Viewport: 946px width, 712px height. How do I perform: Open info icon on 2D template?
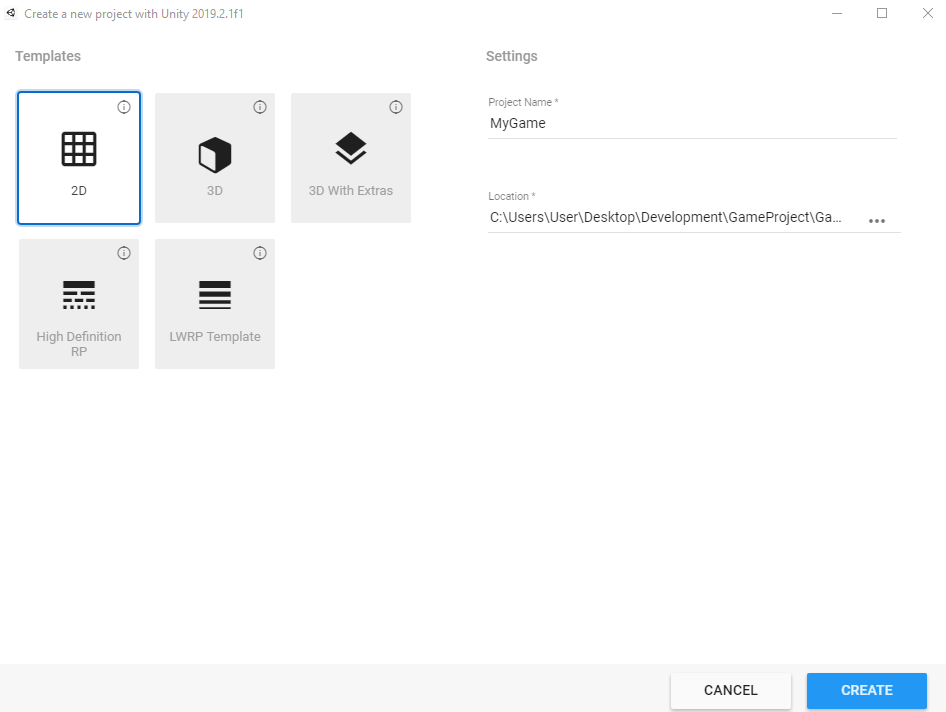(x=124, y=107)
